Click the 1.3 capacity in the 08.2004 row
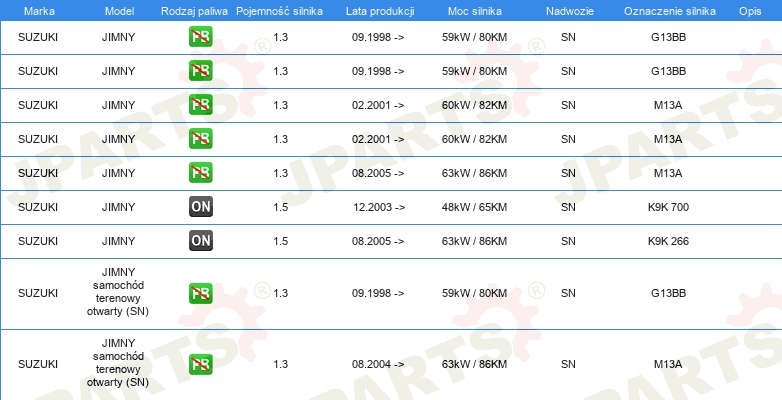 point(281,365)
